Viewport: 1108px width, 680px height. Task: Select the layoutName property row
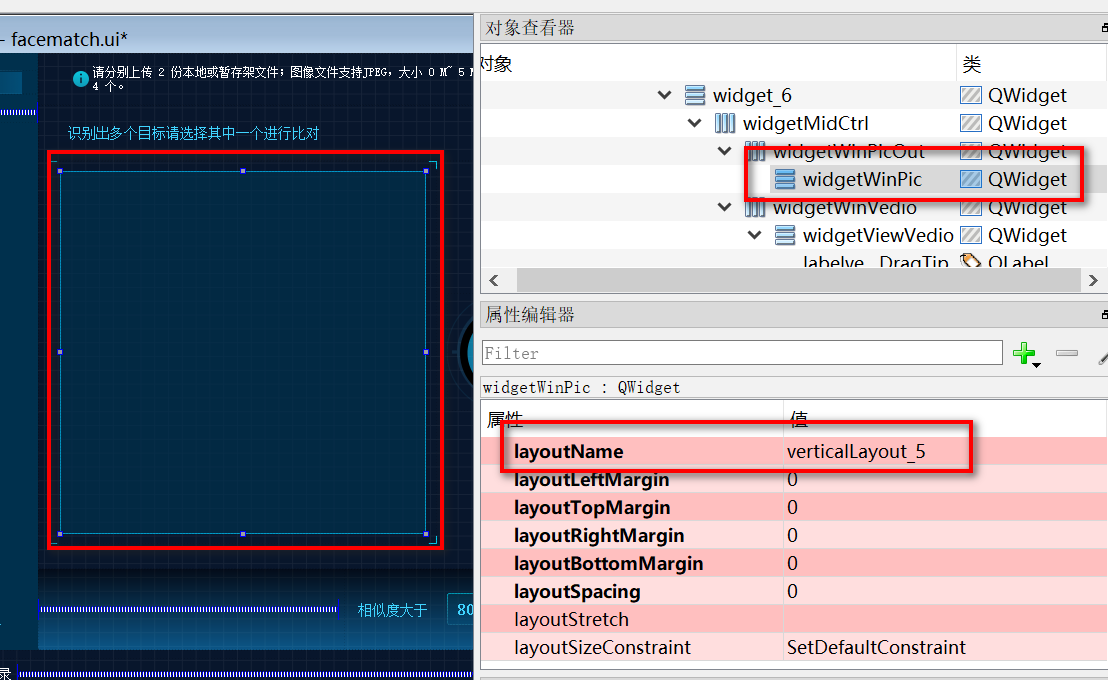(x=794, y=451)
